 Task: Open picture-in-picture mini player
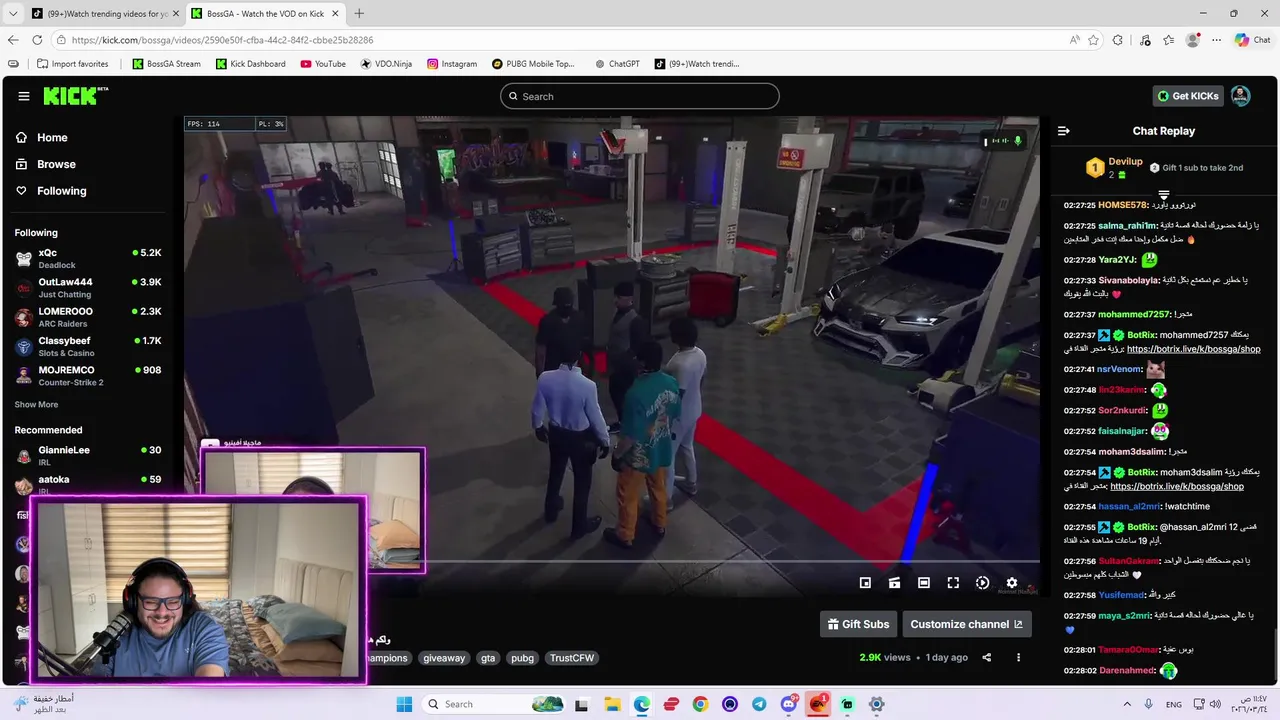pos(865,583)
